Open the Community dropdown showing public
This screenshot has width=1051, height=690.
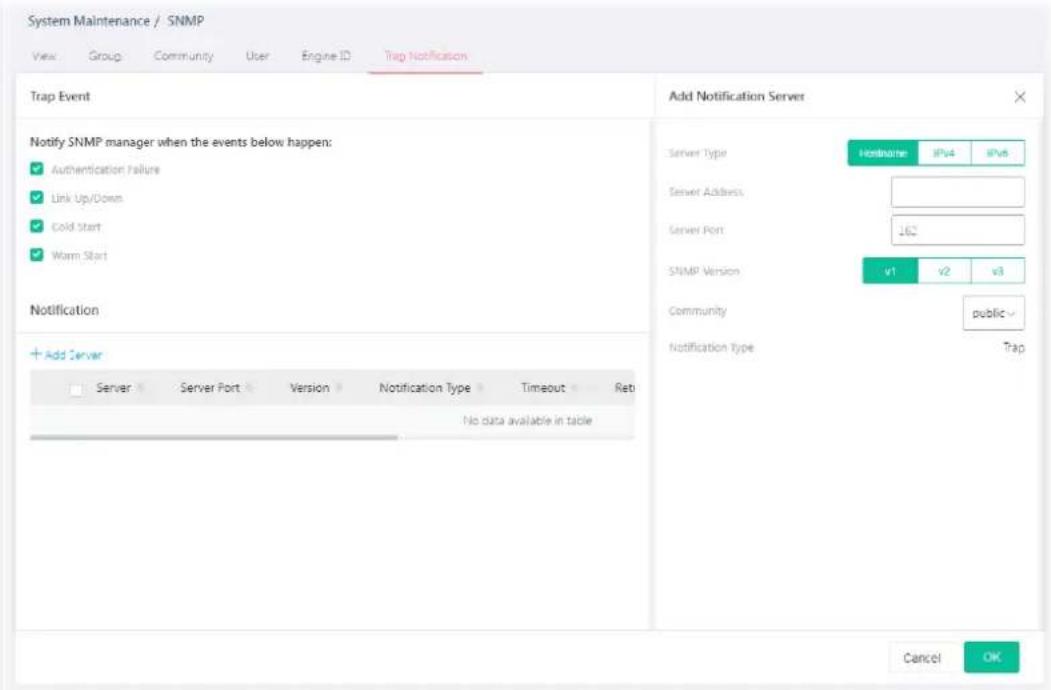993,313
